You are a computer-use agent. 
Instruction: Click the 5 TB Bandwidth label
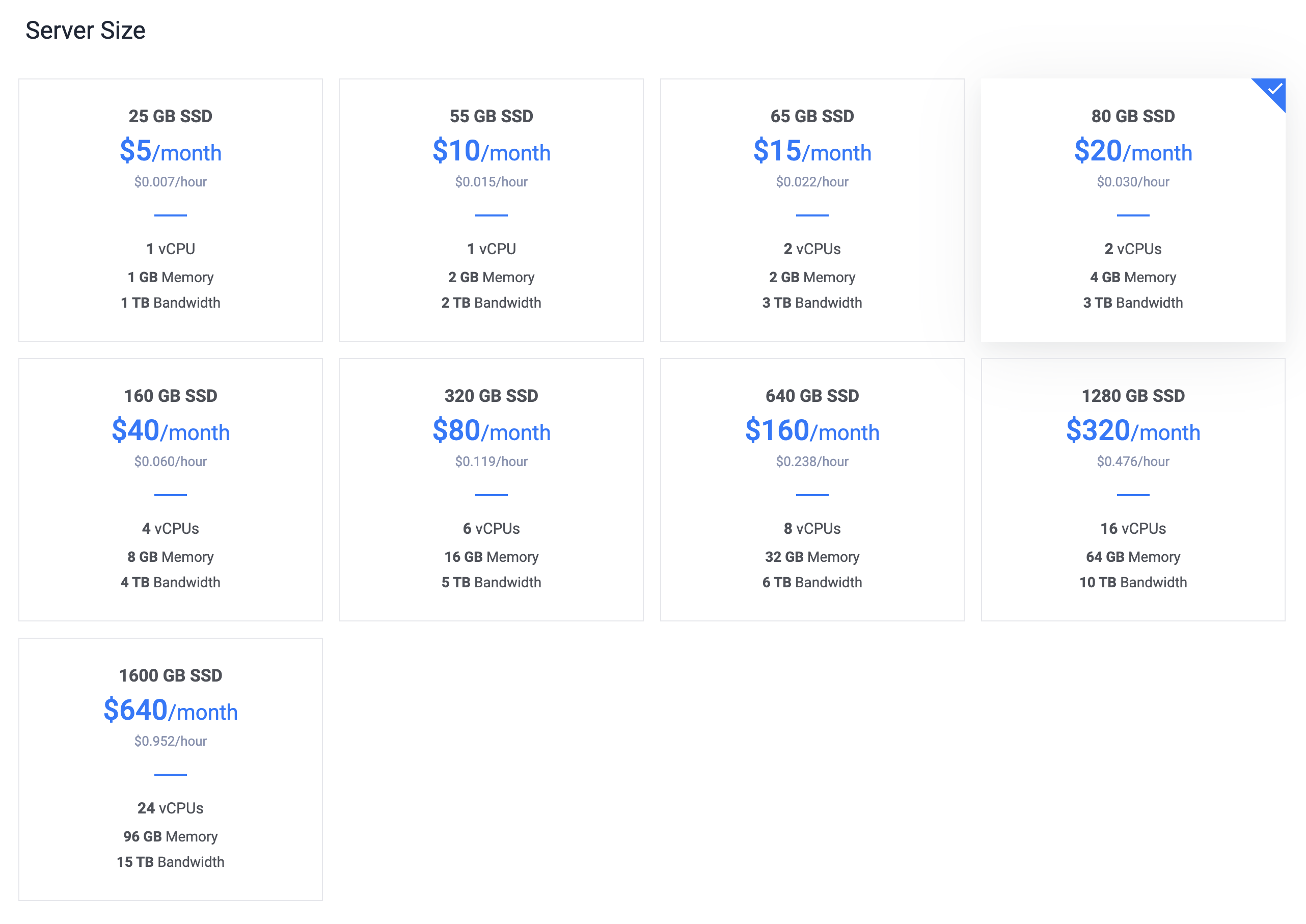491,582
